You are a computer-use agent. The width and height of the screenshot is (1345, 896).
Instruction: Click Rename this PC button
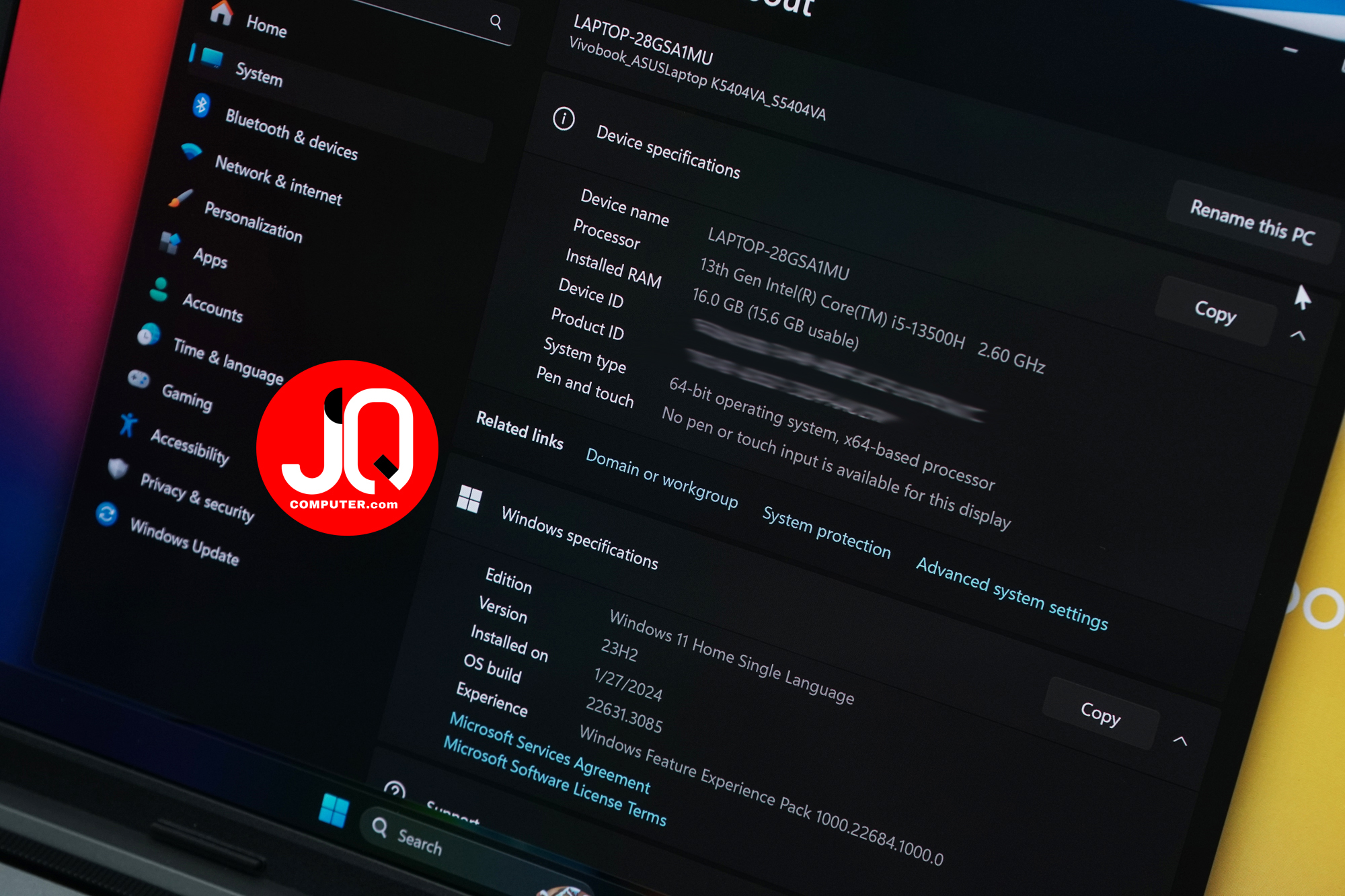tap(1252, 222)
